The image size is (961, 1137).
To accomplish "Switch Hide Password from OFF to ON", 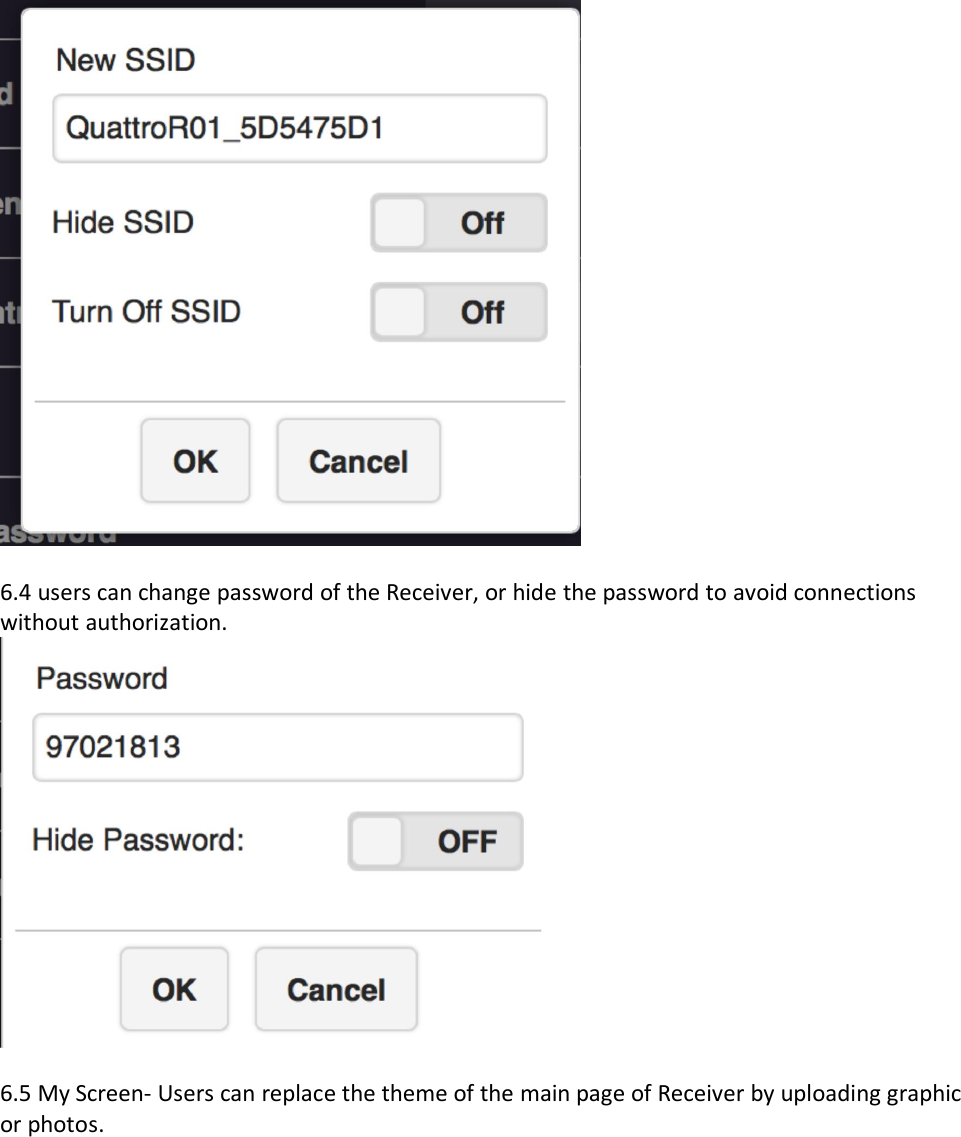I will coord(435,841).
